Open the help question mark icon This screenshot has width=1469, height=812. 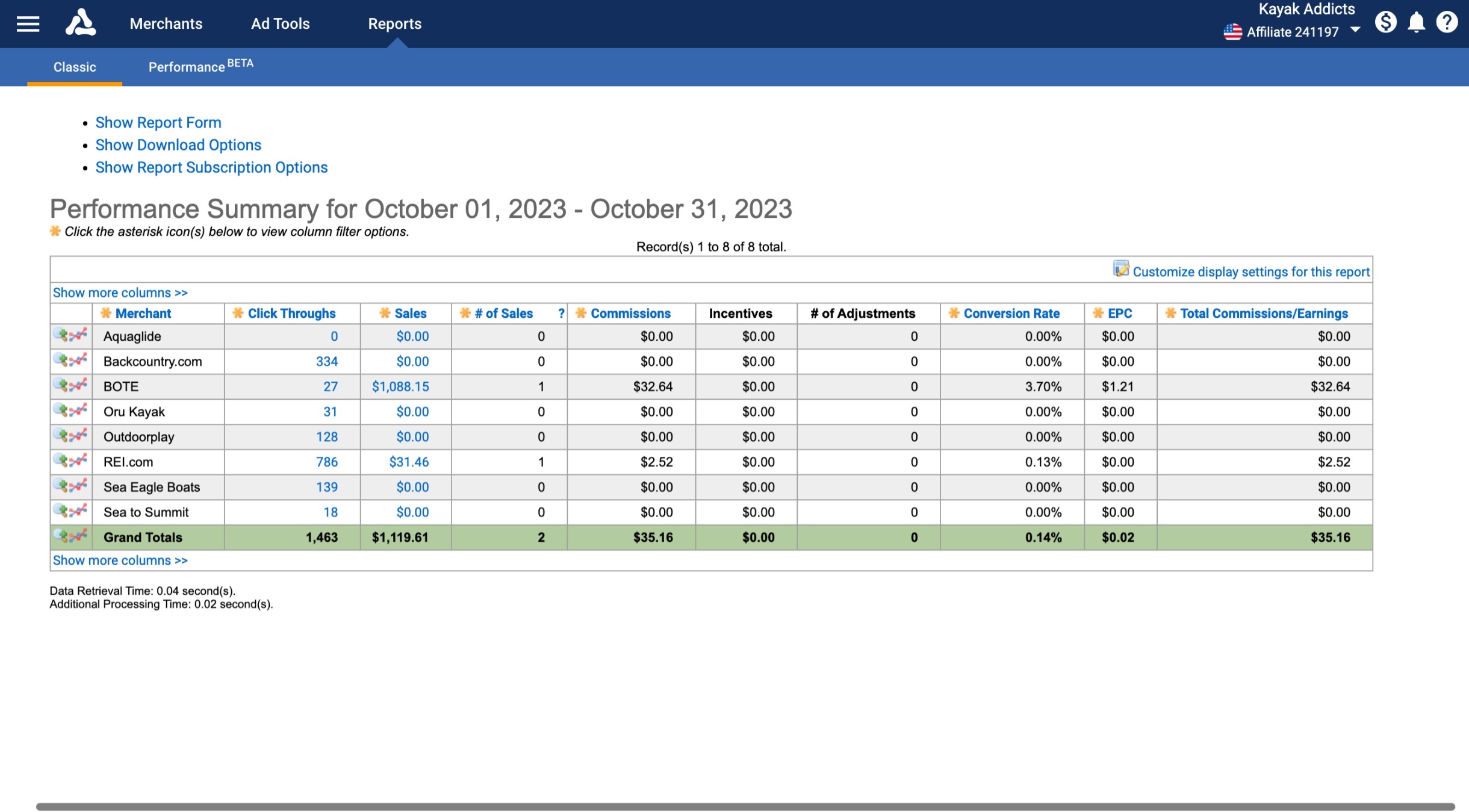[1447, 23]
